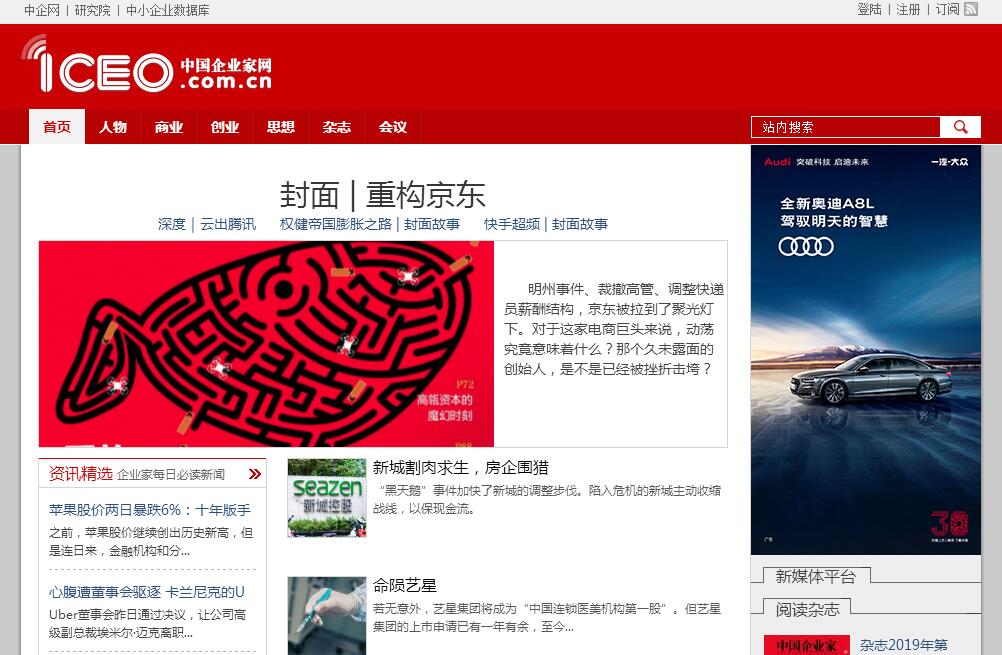Click the 注册 register link
The width and height of the screenshot is (1002, 655).
coord(908,9)
